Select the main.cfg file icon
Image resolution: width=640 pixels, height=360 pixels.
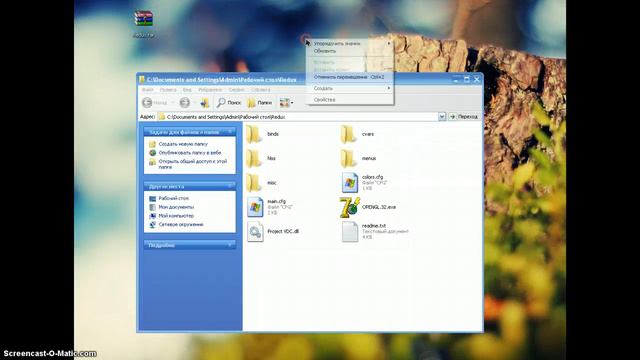pyautogui.click(x=255, y=207)
